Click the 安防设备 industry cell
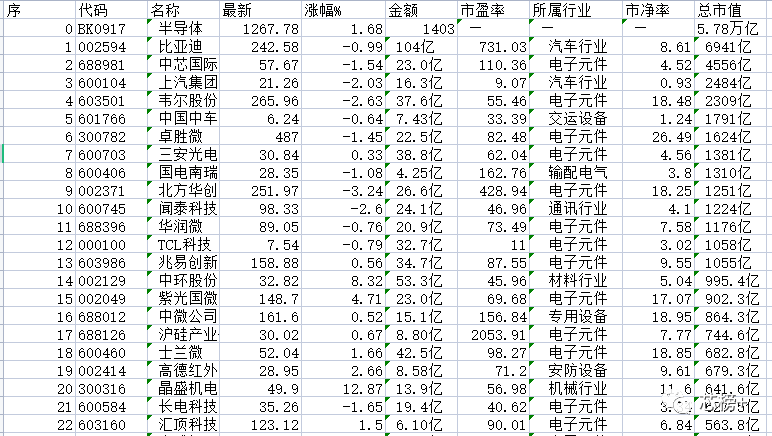The image size is (772, 436). point(576,371)
